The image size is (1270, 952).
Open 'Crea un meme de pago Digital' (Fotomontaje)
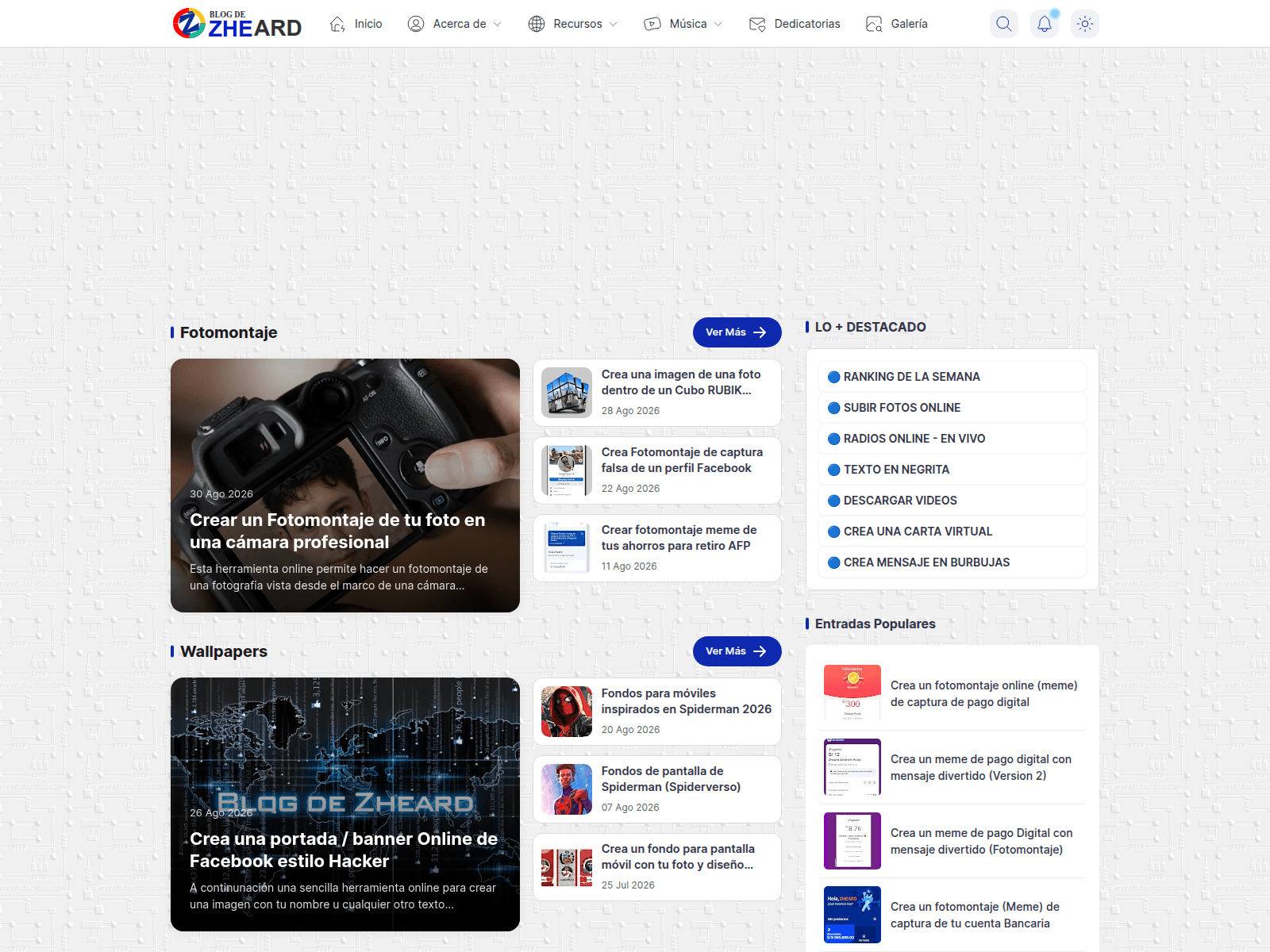(982, 841)
